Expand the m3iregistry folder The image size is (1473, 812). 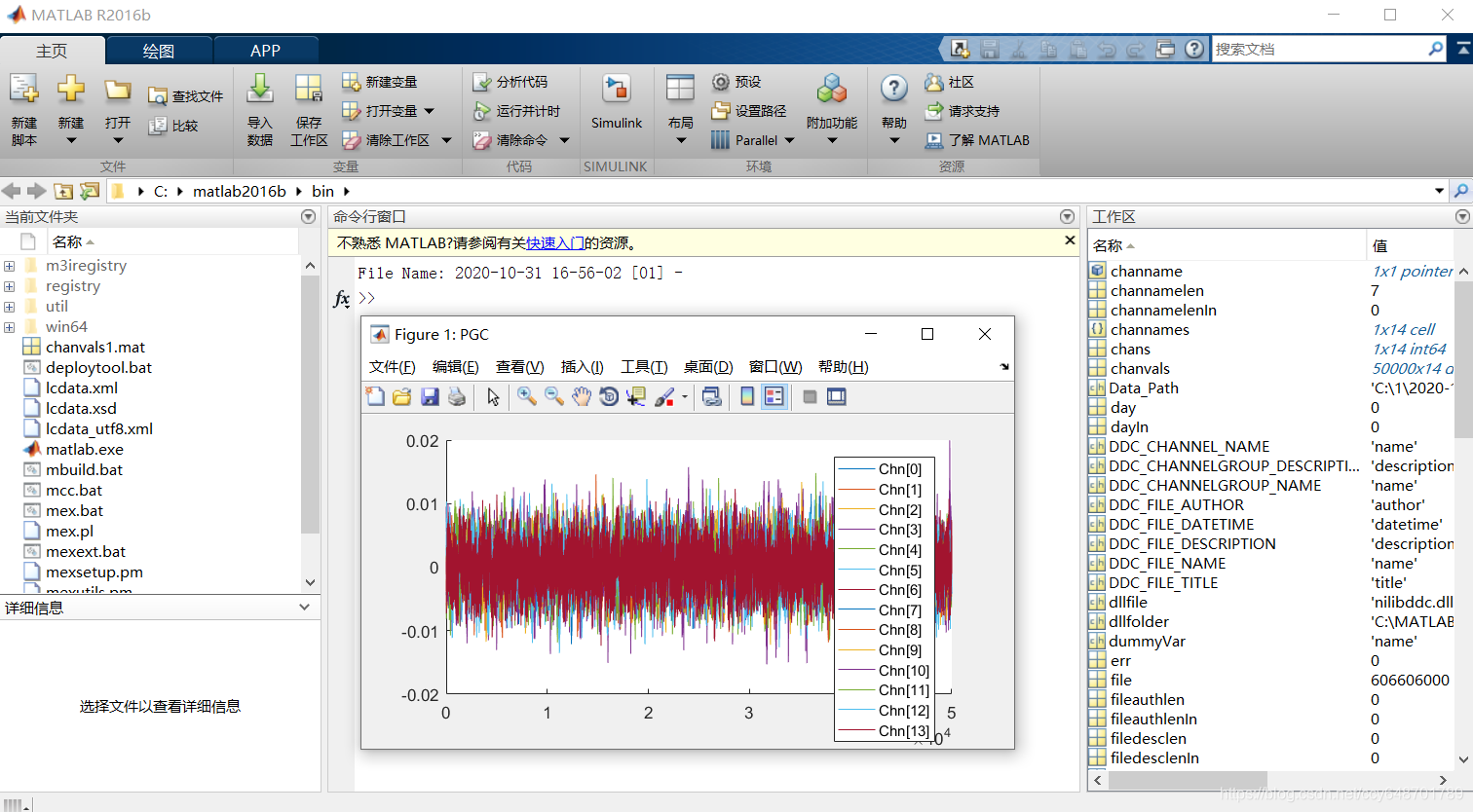click(x=9, y=266)
